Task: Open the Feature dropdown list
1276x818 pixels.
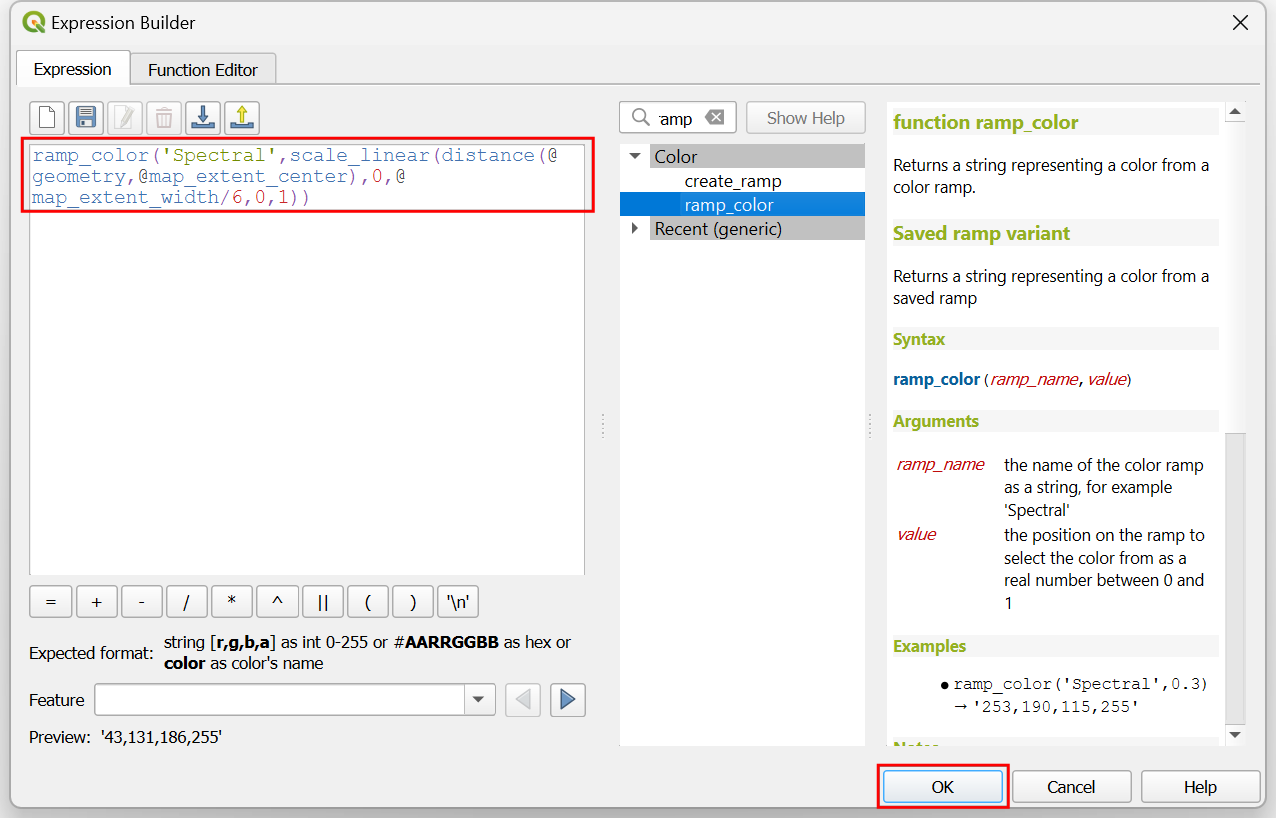Action: (x=479, y=700)
